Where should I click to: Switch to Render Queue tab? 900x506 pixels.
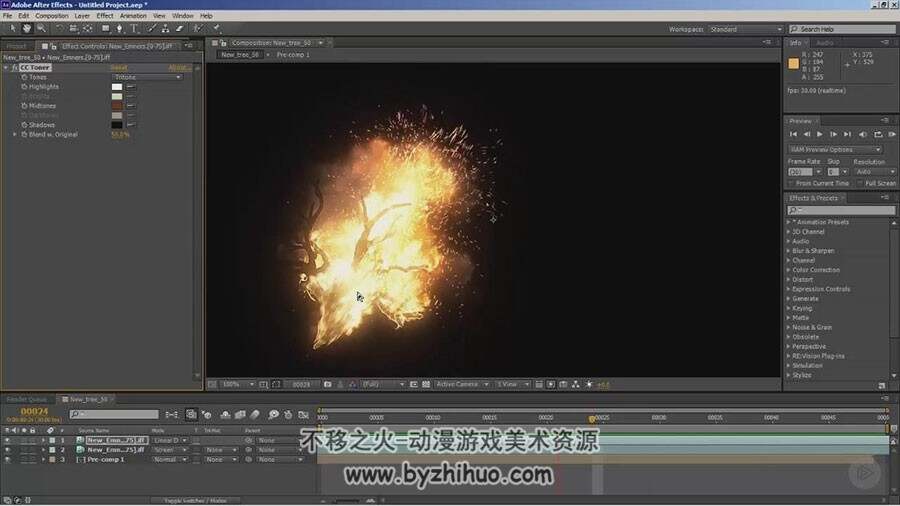pyautogui.click(x=26, y=399)
